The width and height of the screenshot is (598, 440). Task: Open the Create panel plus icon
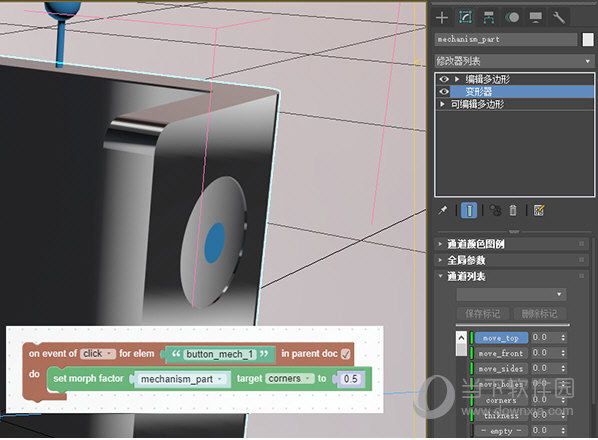point(442,17)
